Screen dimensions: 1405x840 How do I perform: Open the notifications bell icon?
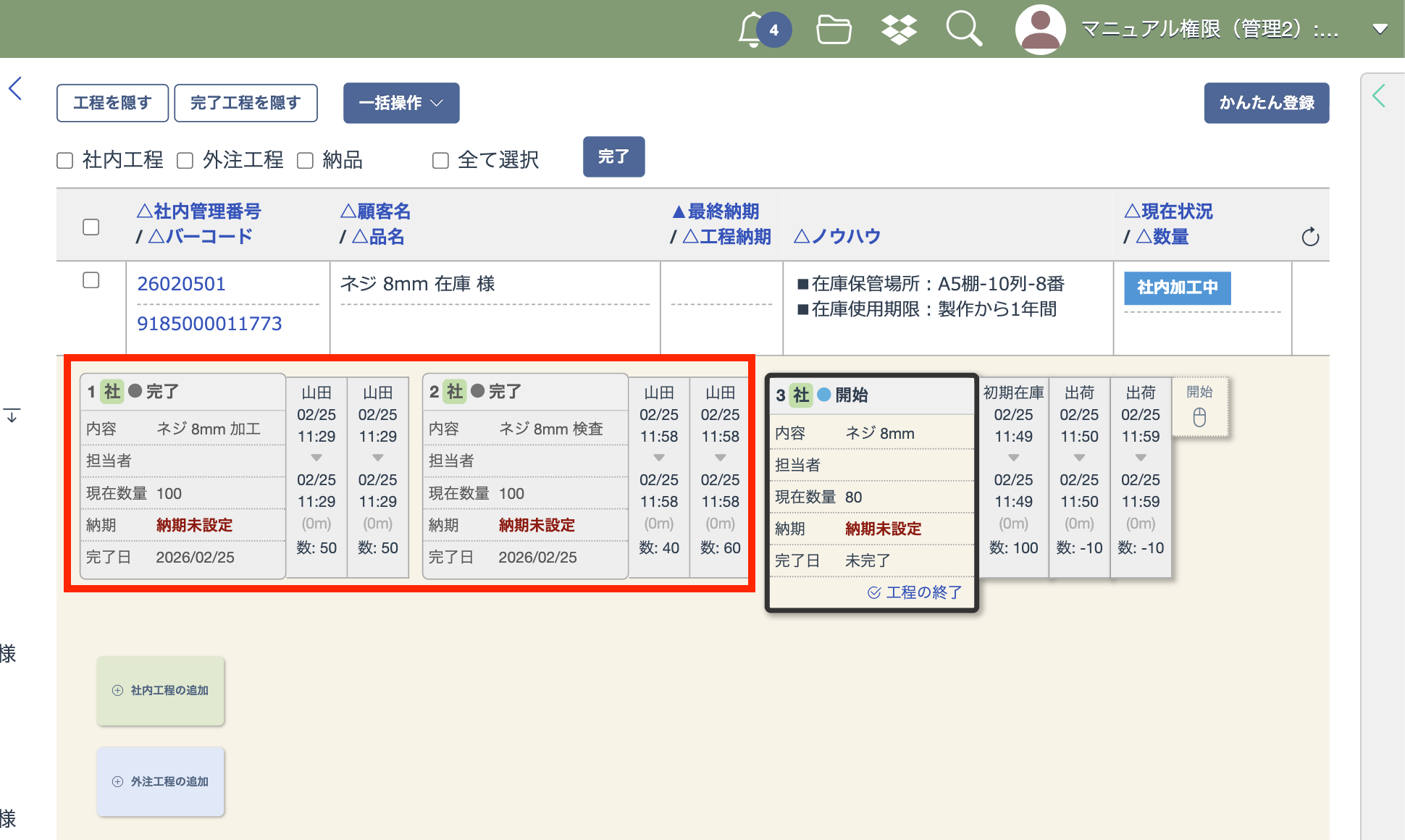(x=753, y=30)
